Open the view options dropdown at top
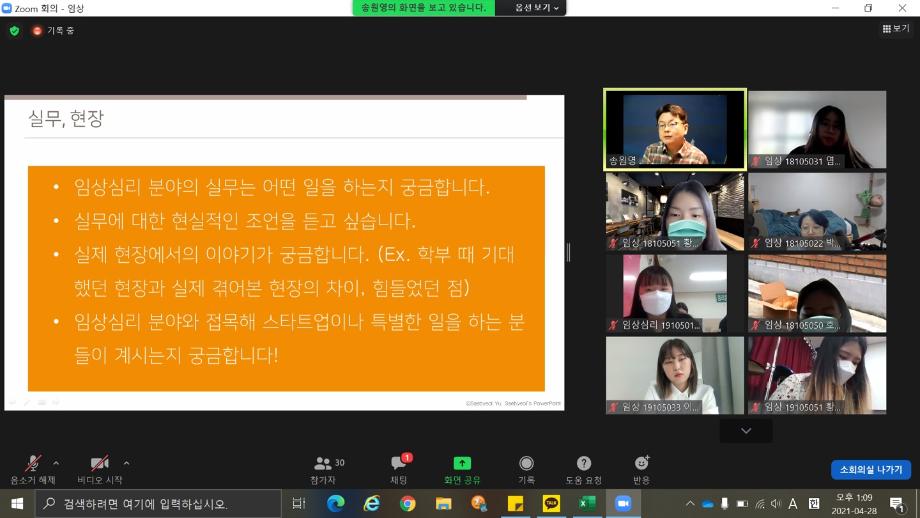This screenshot has height=518, width=920. point(538,8)
